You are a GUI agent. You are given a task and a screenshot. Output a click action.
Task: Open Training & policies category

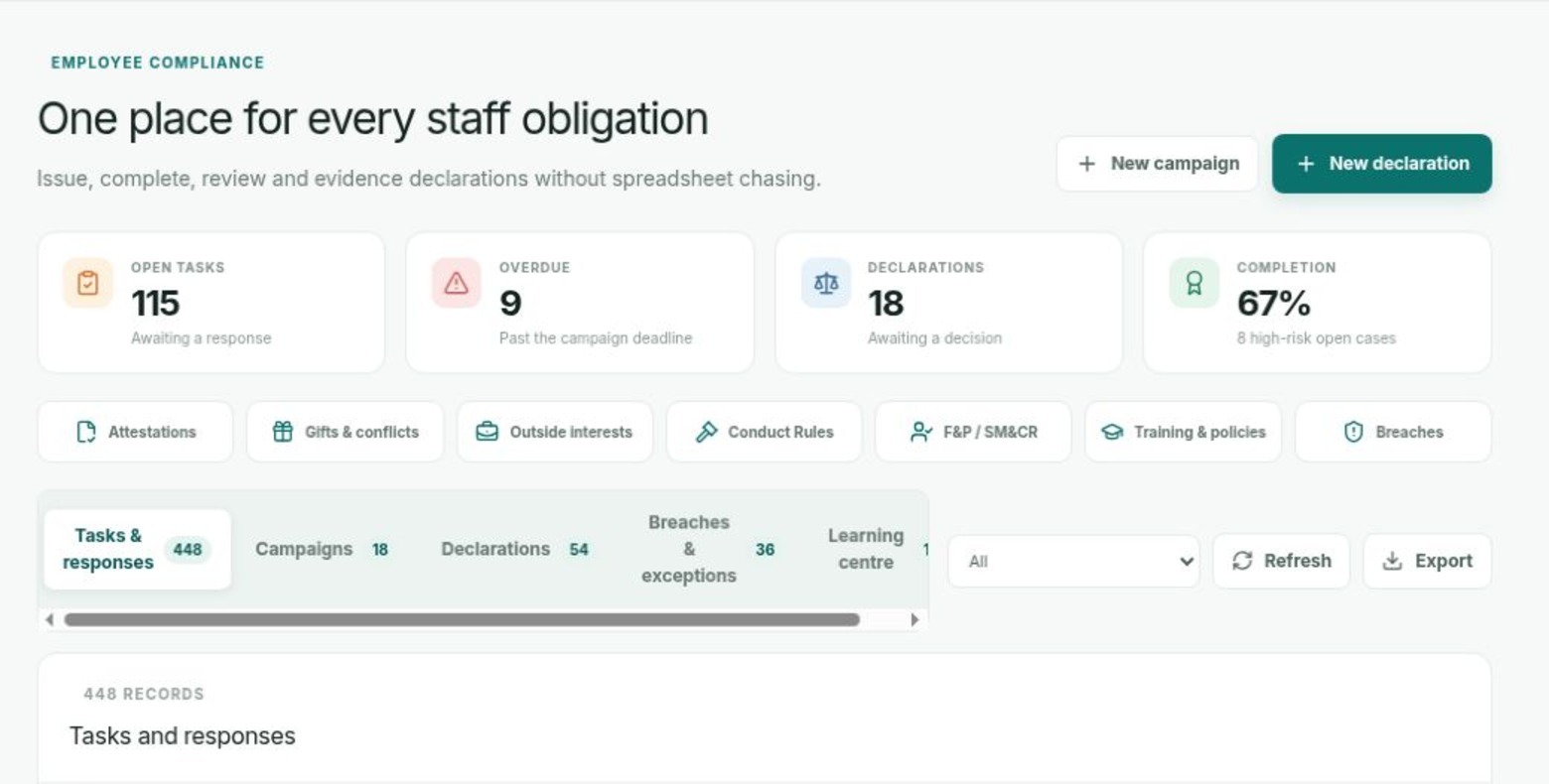click(1184, 432)
